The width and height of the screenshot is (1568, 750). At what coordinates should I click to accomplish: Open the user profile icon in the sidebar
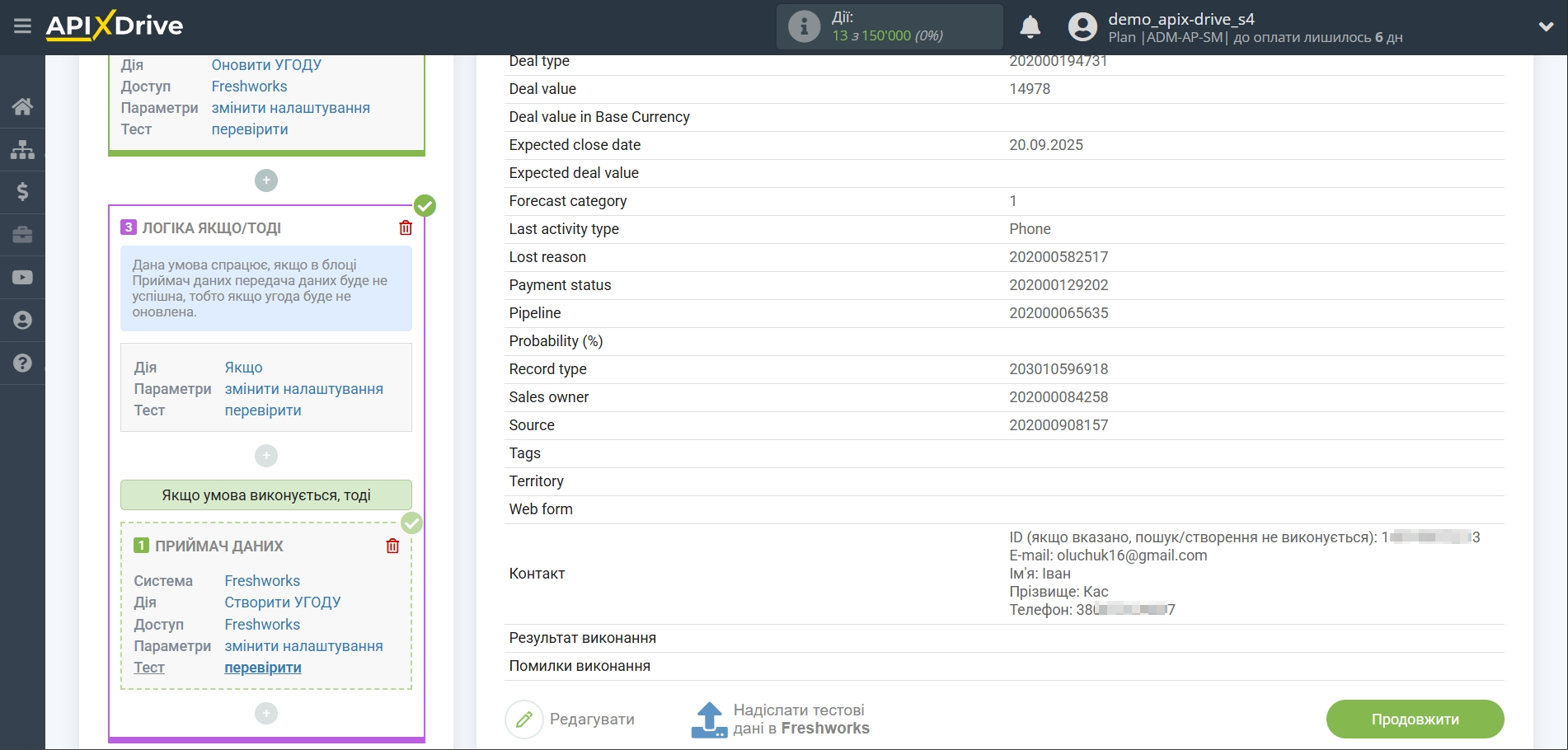(x=22, y=321)
